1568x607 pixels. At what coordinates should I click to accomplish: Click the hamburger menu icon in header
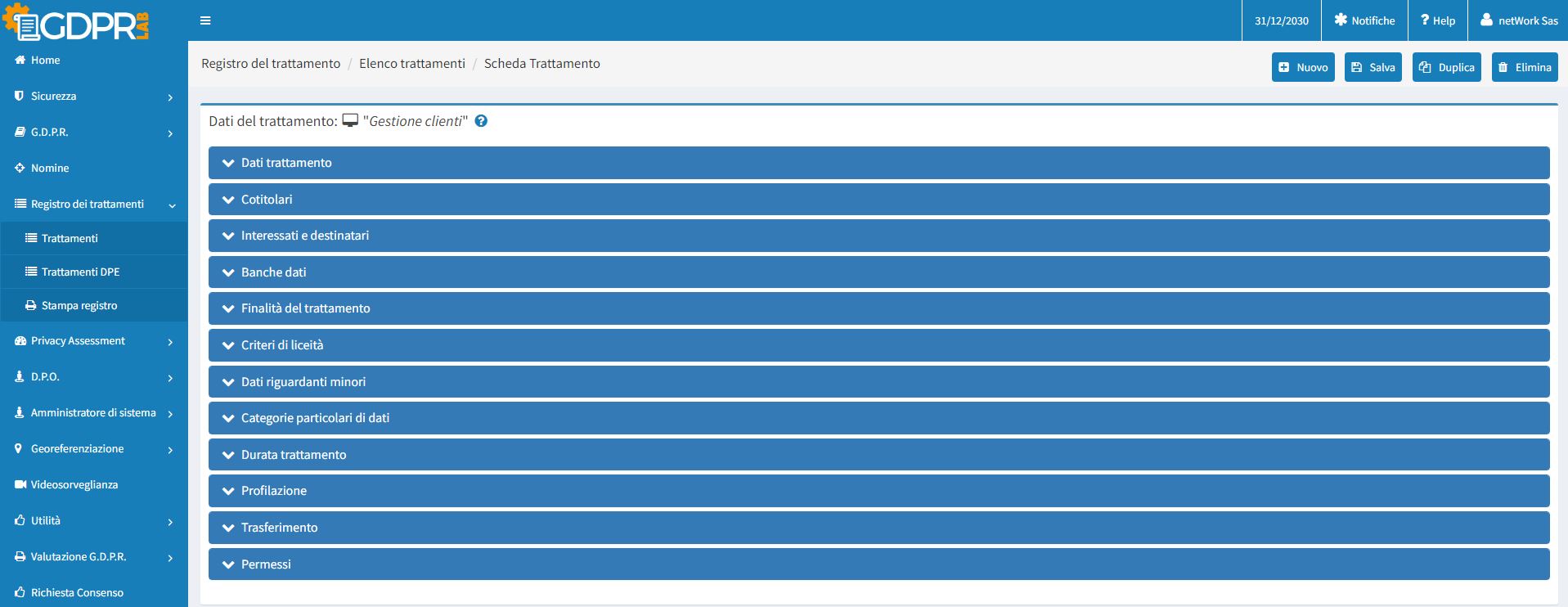205,20
